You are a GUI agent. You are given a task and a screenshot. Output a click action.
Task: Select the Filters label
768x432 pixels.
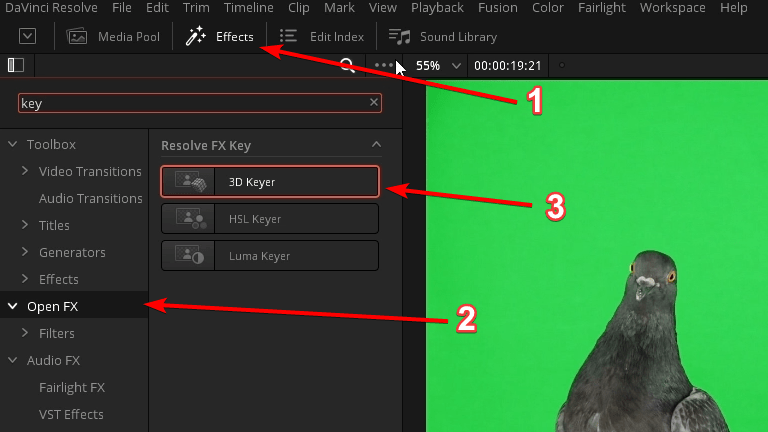tap(57, 334)
